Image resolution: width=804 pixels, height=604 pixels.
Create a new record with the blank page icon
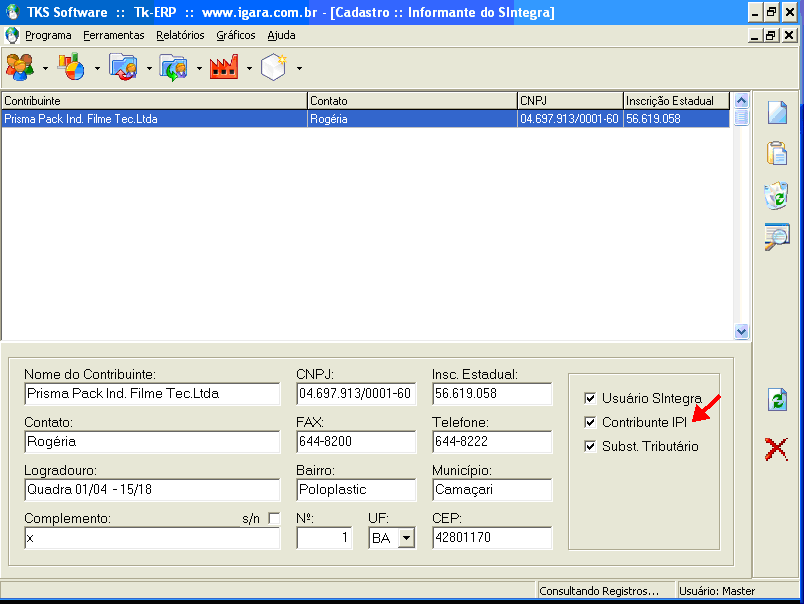click(x=777, y=112)
